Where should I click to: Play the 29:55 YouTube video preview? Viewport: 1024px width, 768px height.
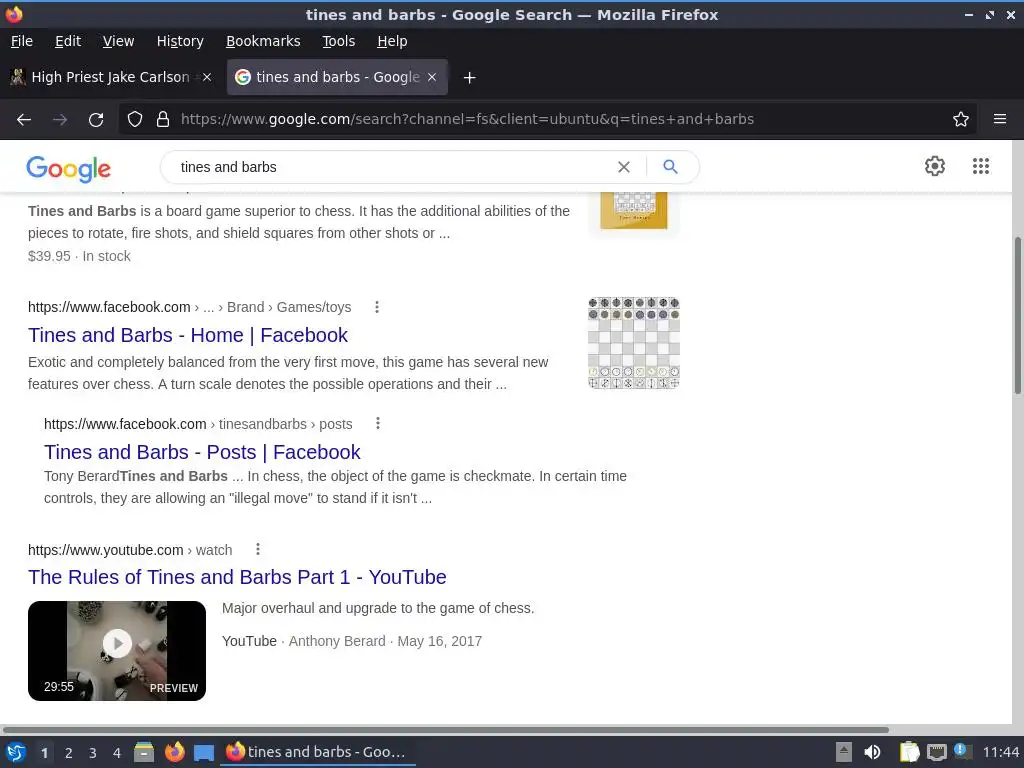point(117,650)
